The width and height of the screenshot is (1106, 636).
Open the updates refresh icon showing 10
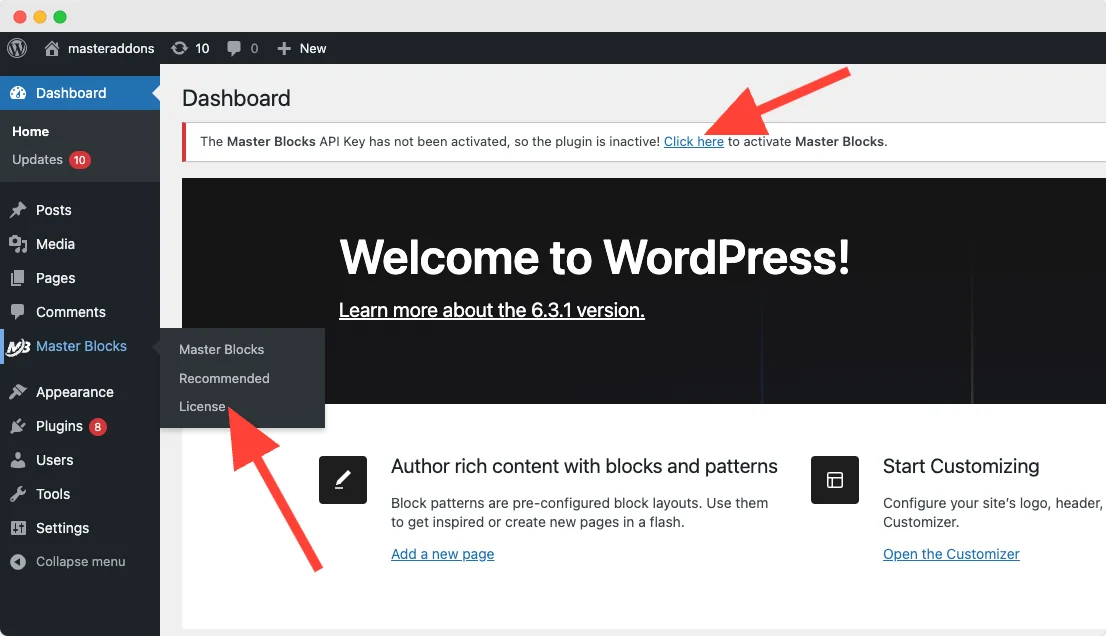point(179,48)
